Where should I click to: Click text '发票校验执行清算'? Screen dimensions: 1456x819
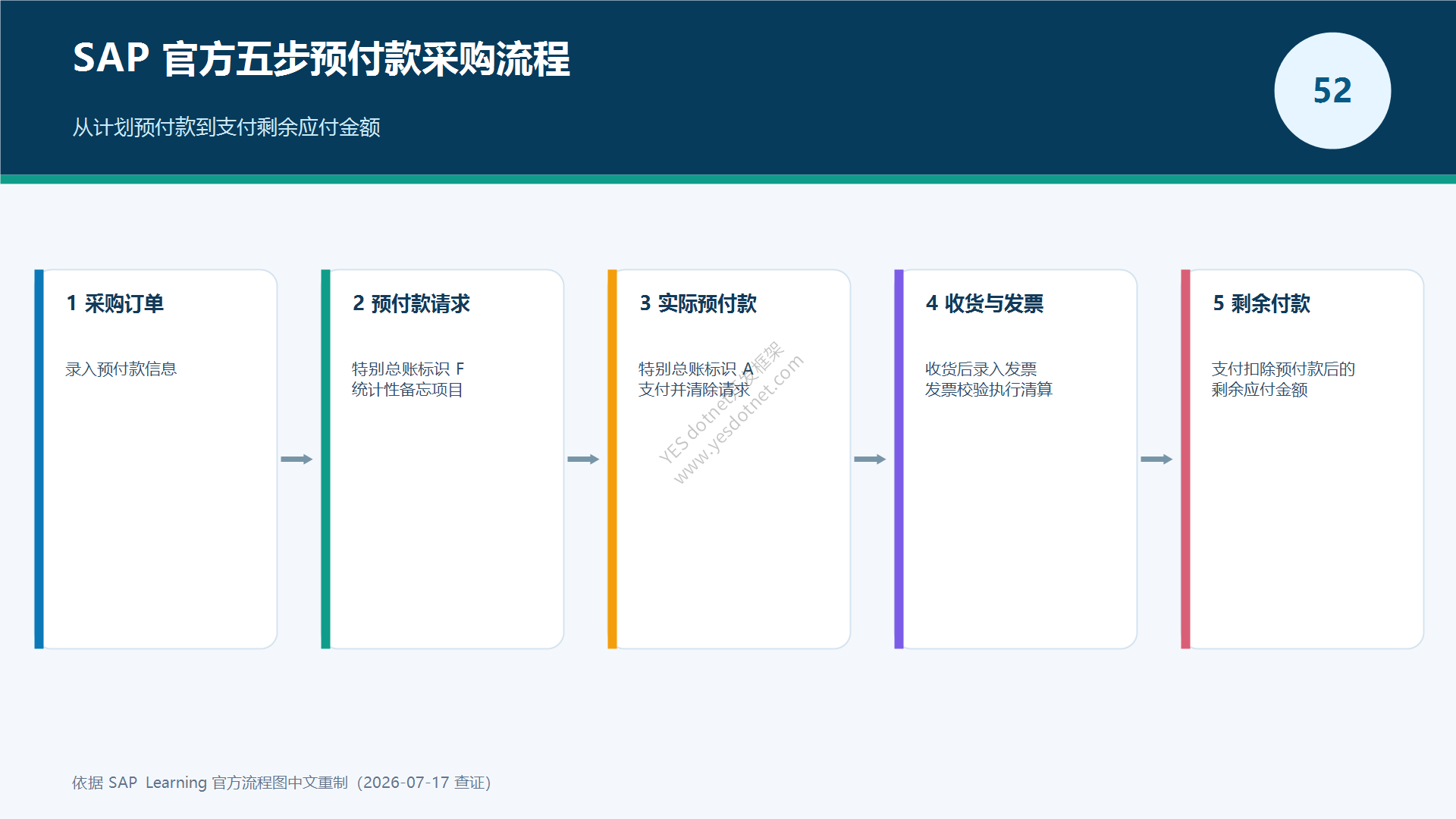click(989, 390)
